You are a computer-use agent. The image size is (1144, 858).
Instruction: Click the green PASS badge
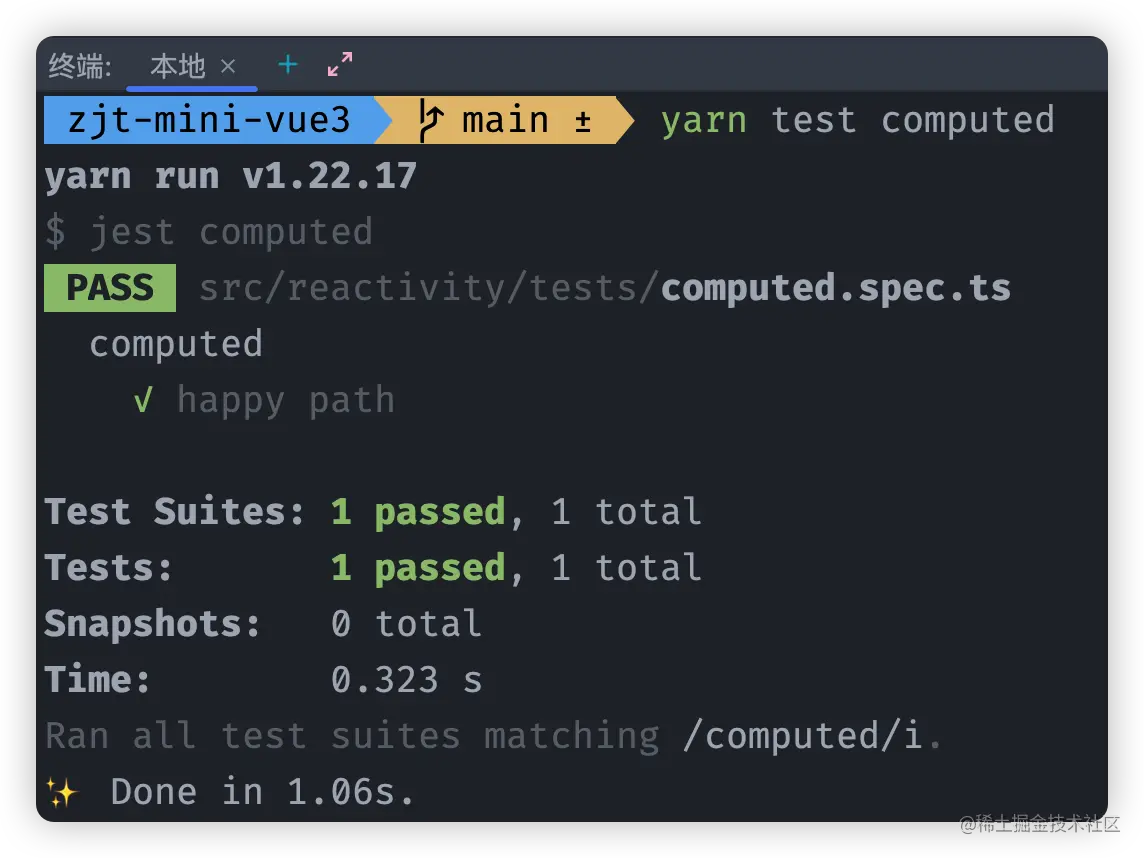point(110,287)
